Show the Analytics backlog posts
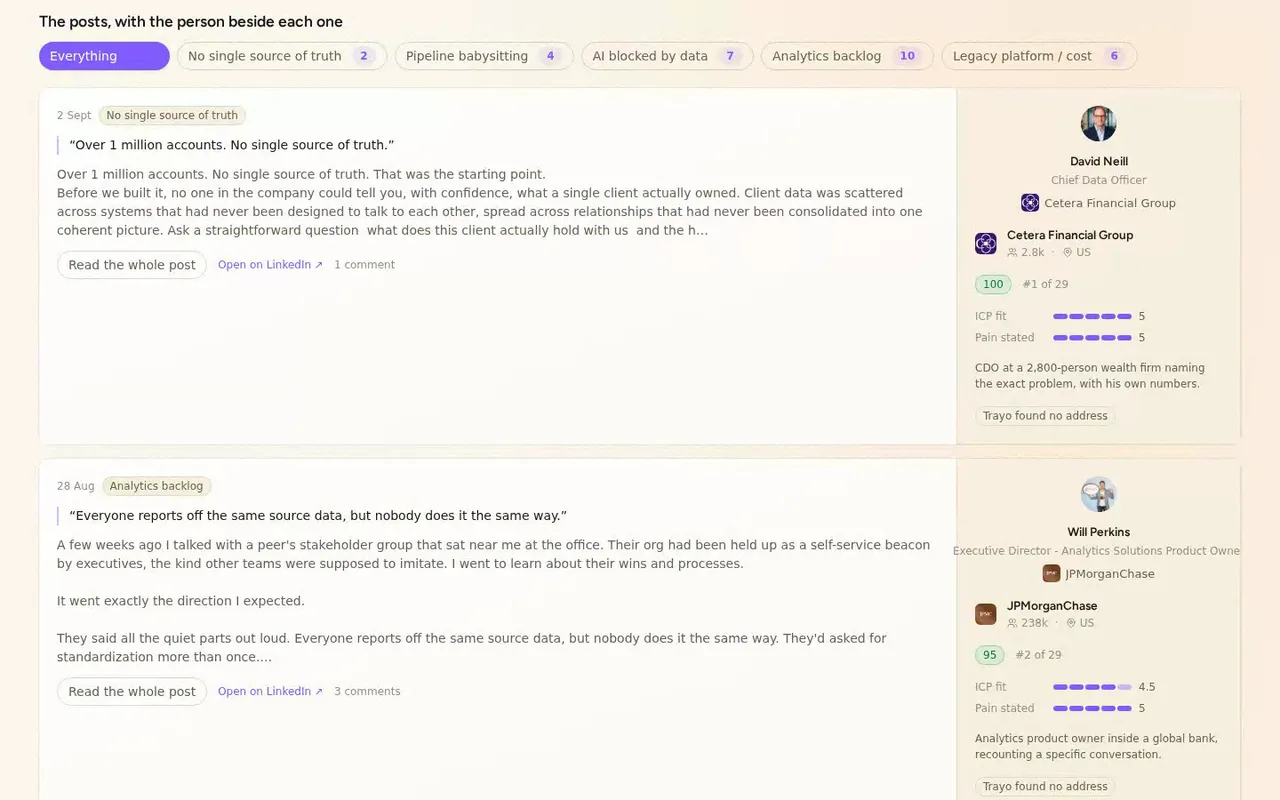1280x800 pixels. [x=847, y=56]
